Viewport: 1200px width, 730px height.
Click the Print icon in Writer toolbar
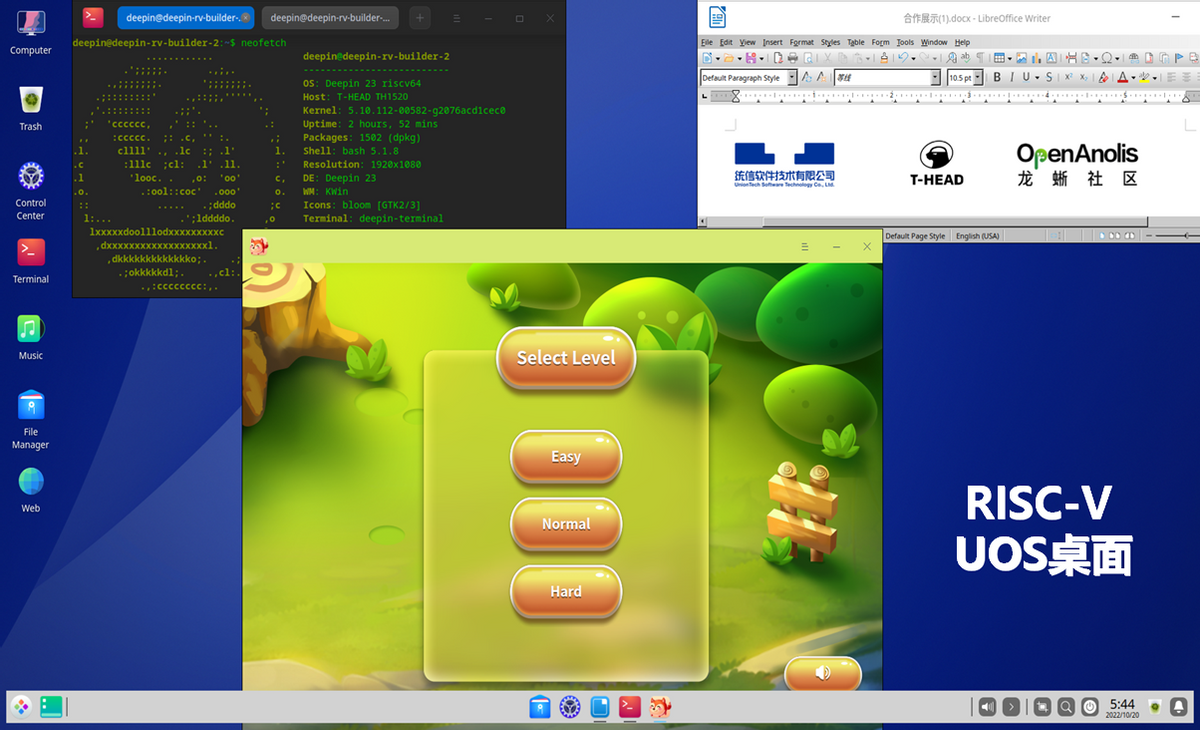[793, 59]
